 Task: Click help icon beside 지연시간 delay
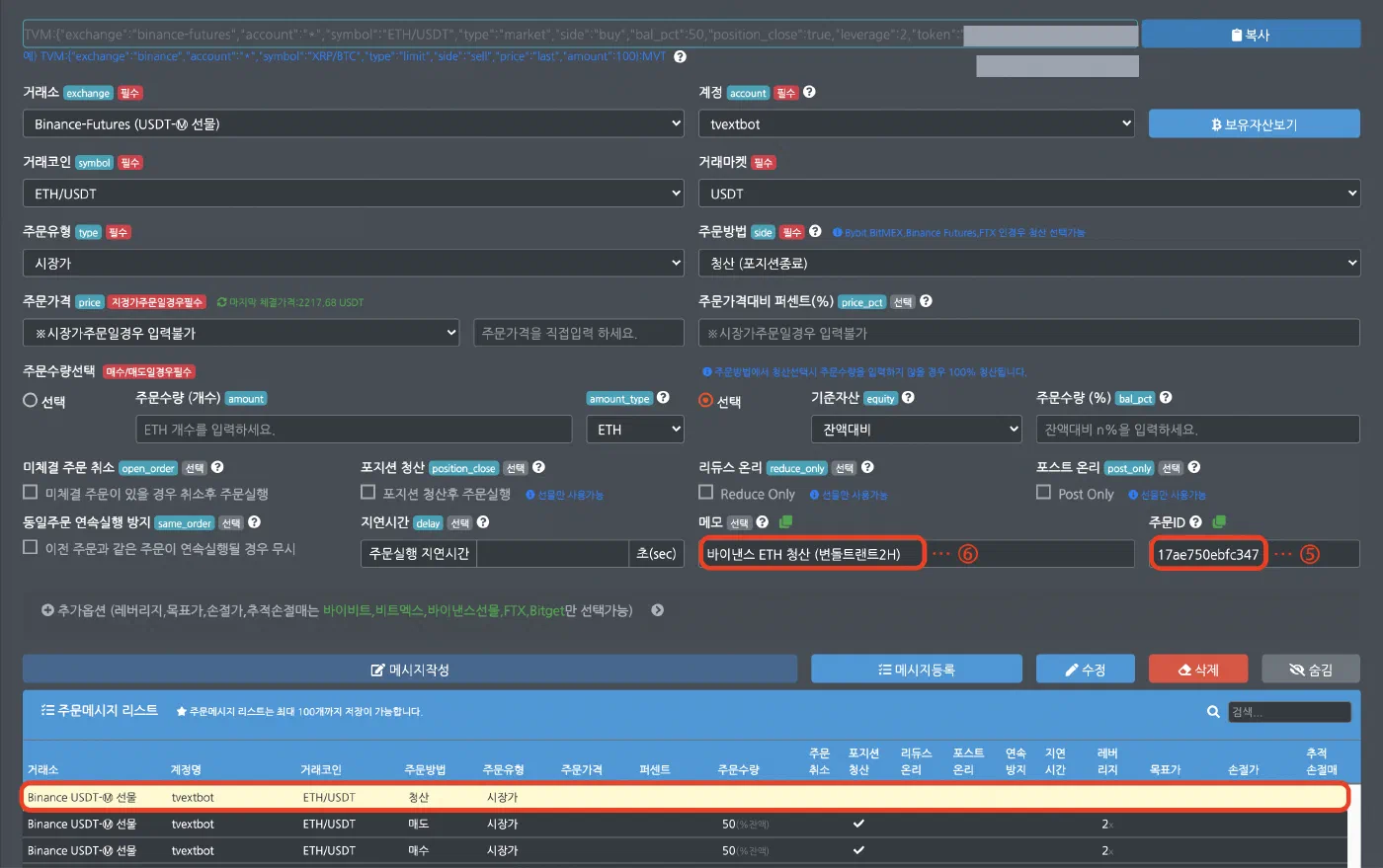click(x=482, y=521)
